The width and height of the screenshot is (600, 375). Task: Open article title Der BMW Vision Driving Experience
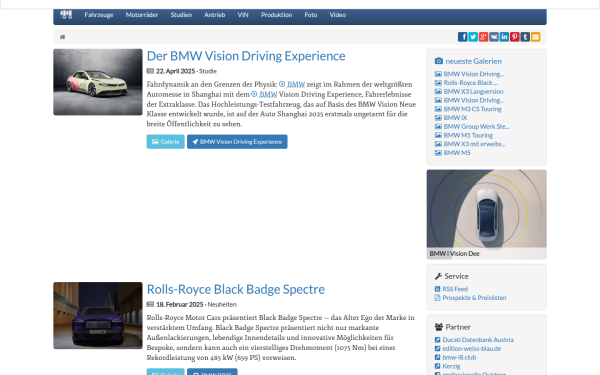(x=246, y=56)
